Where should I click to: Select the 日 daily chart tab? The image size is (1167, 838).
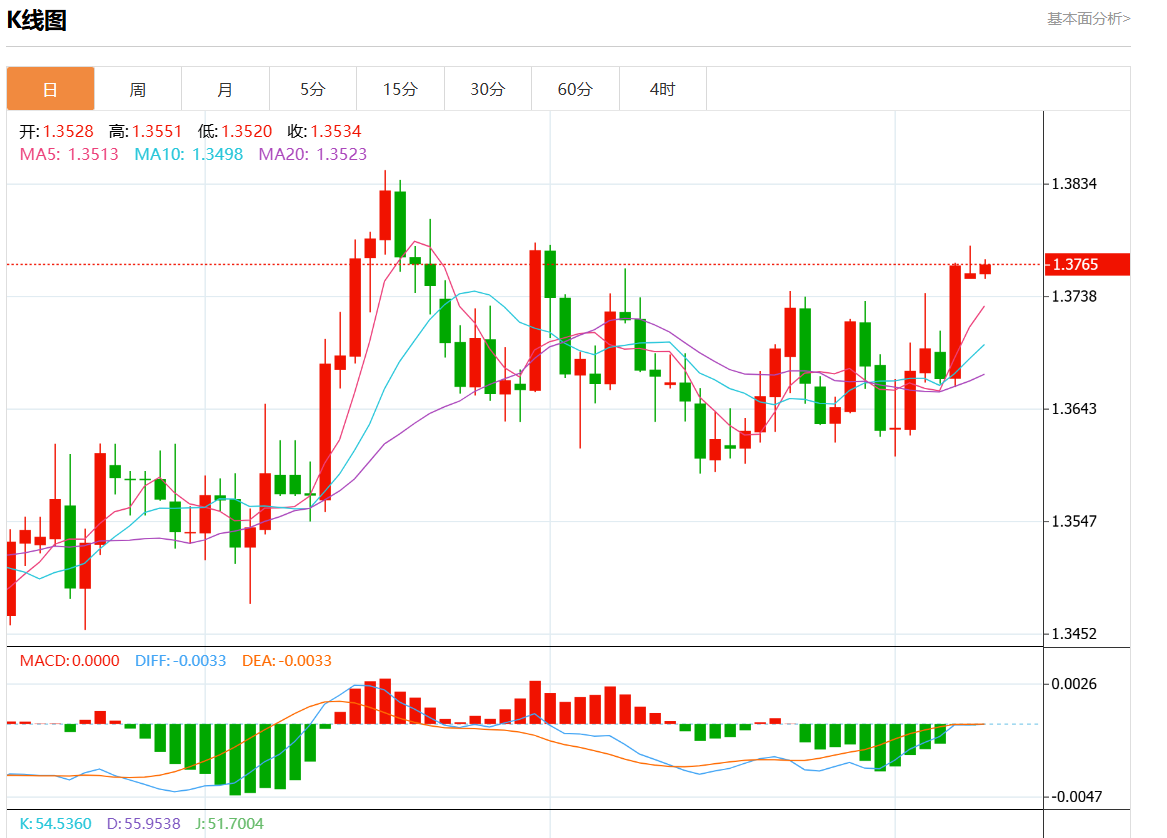[51, 89]
